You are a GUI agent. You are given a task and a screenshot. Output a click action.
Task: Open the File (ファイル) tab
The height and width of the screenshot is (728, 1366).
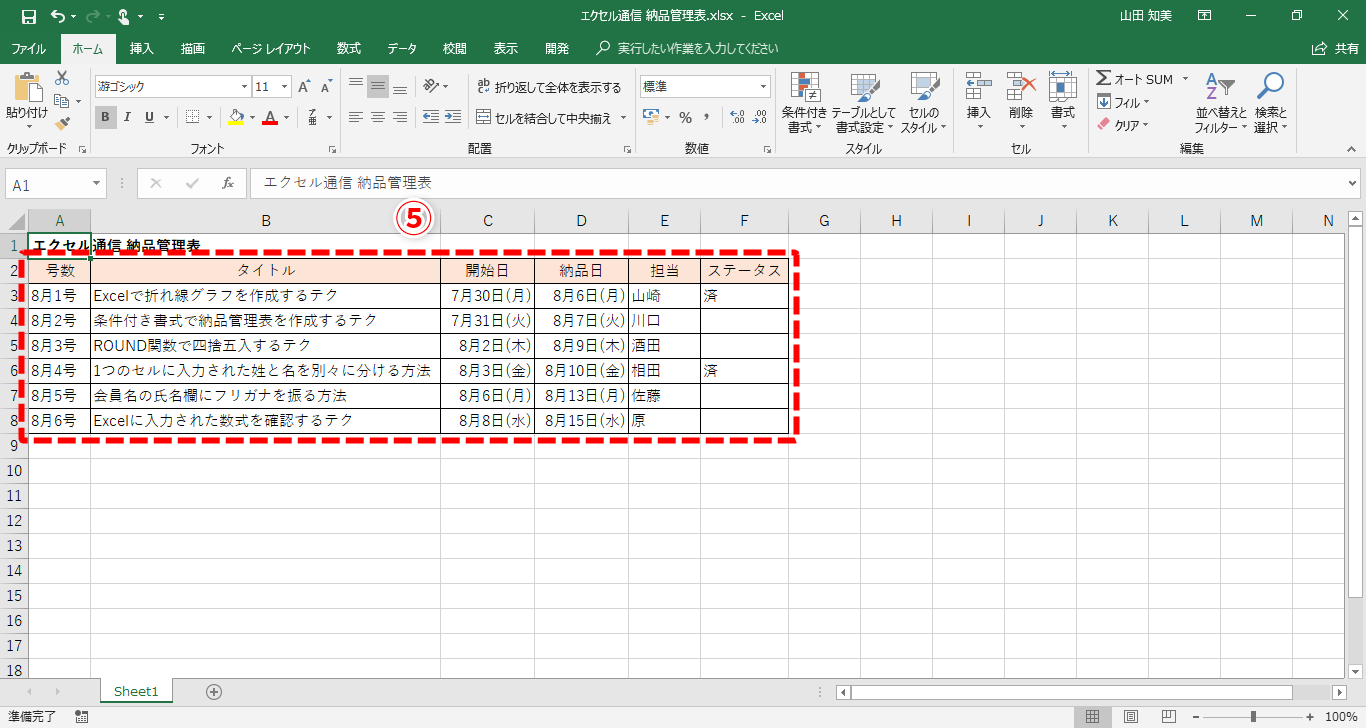(x=28, y=48)
